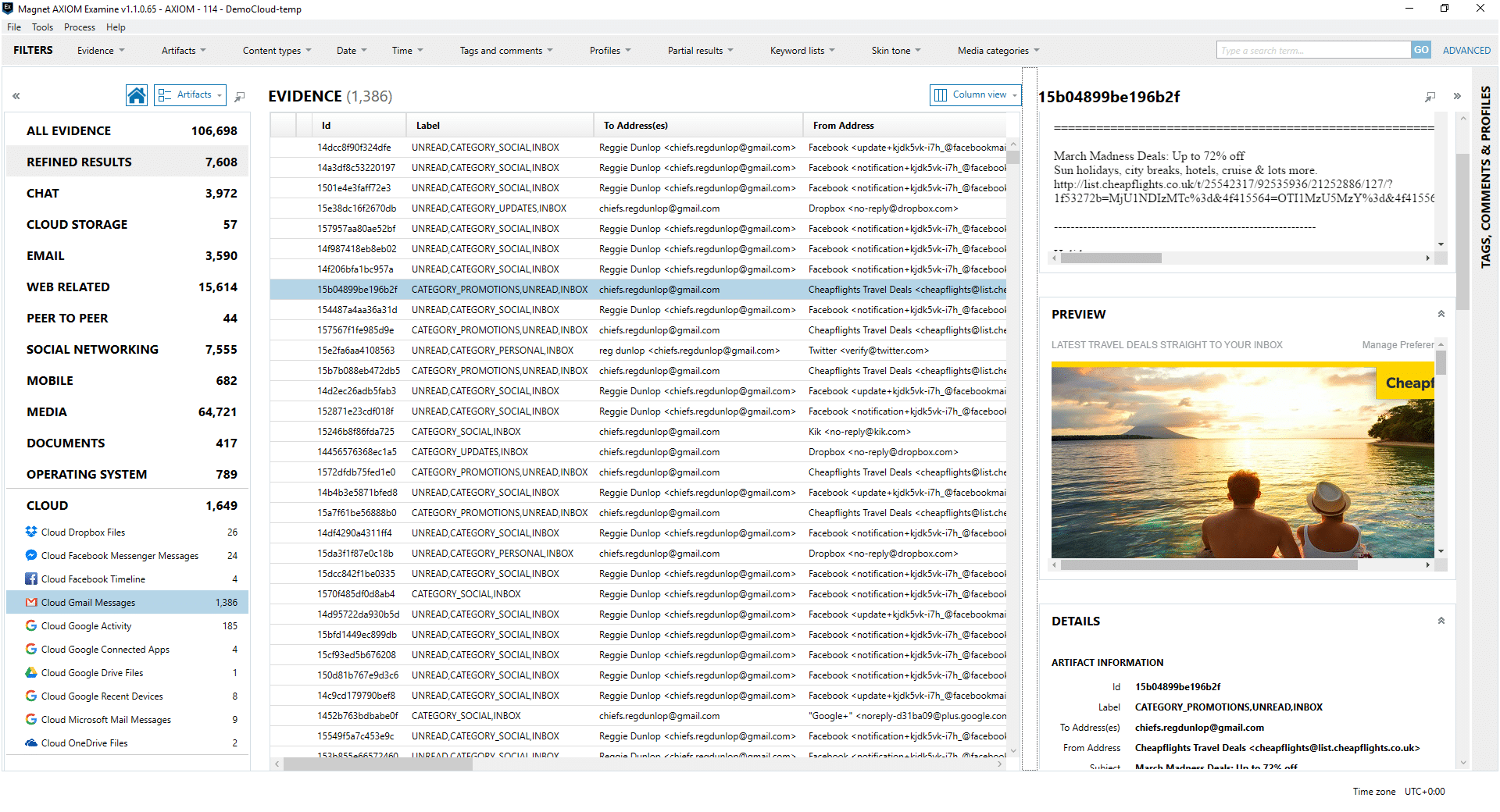The width and height of the screenshot is (1500, 812).
Task: Select the Cloud OneDrive Files icon
Action: 31,743
